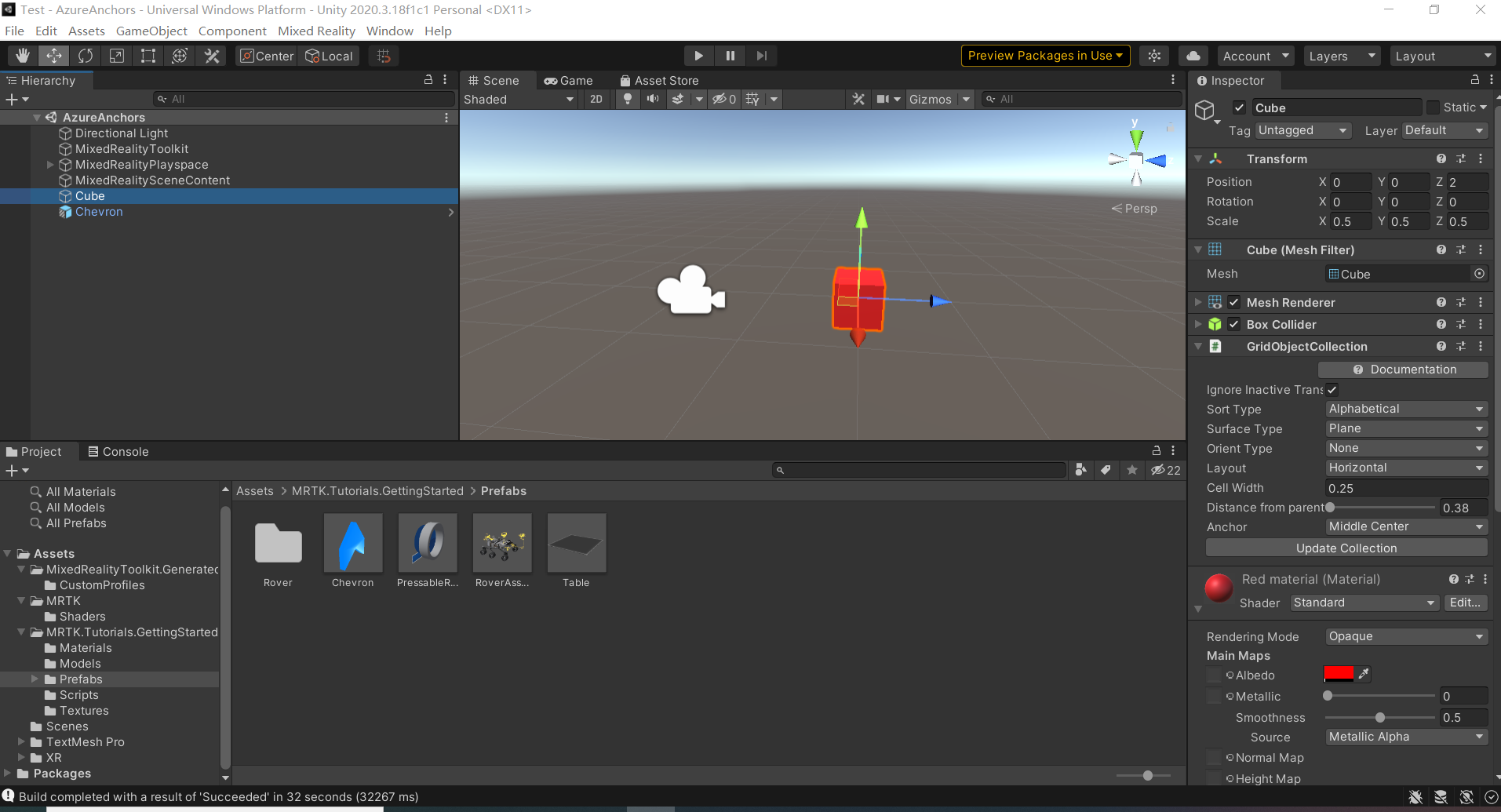Activate the Rotate tool

pos(85,56)
